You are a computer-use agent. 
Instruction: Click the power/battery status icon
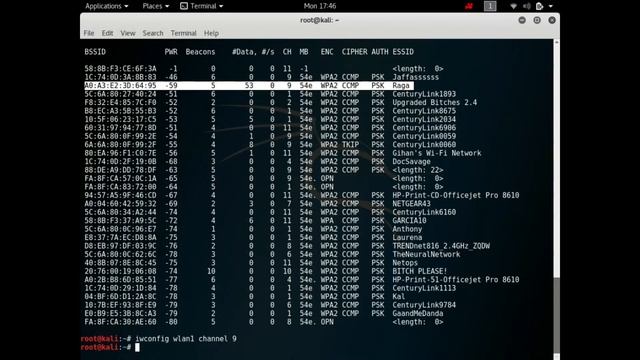coord(539,6)
